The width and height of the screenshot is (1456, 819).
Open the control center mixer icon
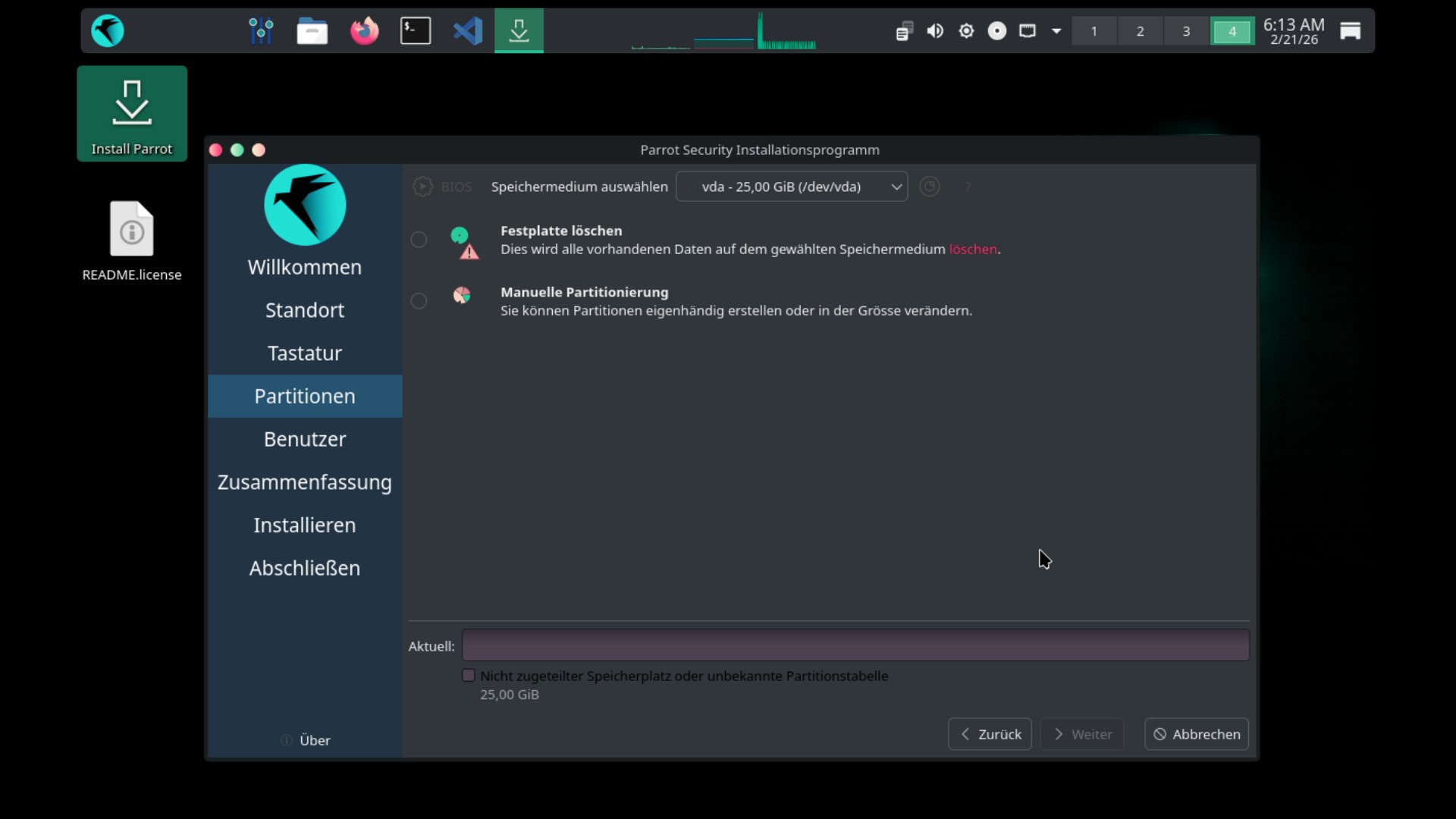pos(261,31)
